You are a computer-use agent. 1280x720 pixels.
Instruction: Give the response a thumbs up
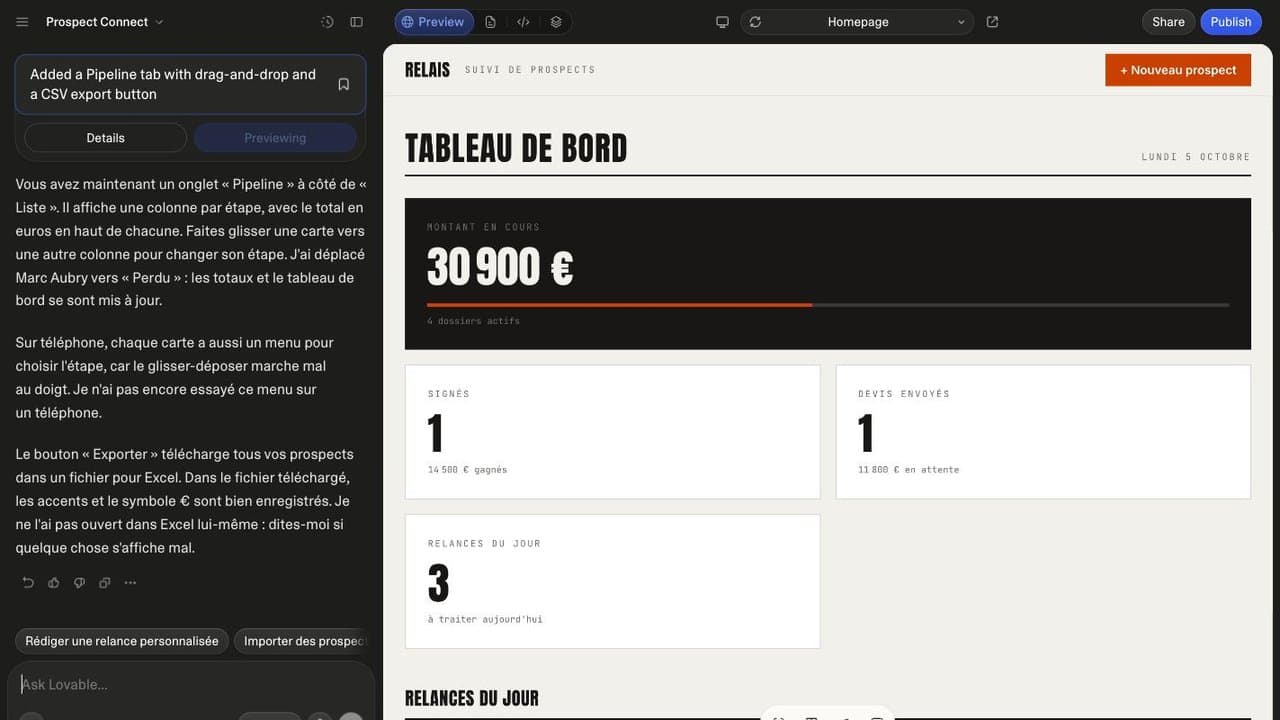(x=54, y=583)
